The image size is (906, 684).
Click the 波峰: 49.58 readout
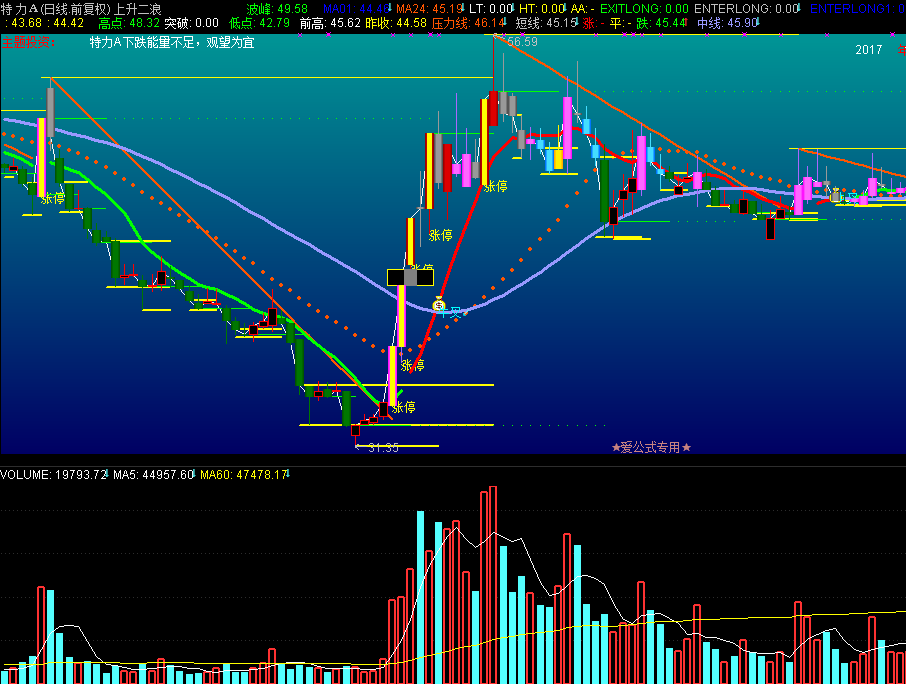277,9
